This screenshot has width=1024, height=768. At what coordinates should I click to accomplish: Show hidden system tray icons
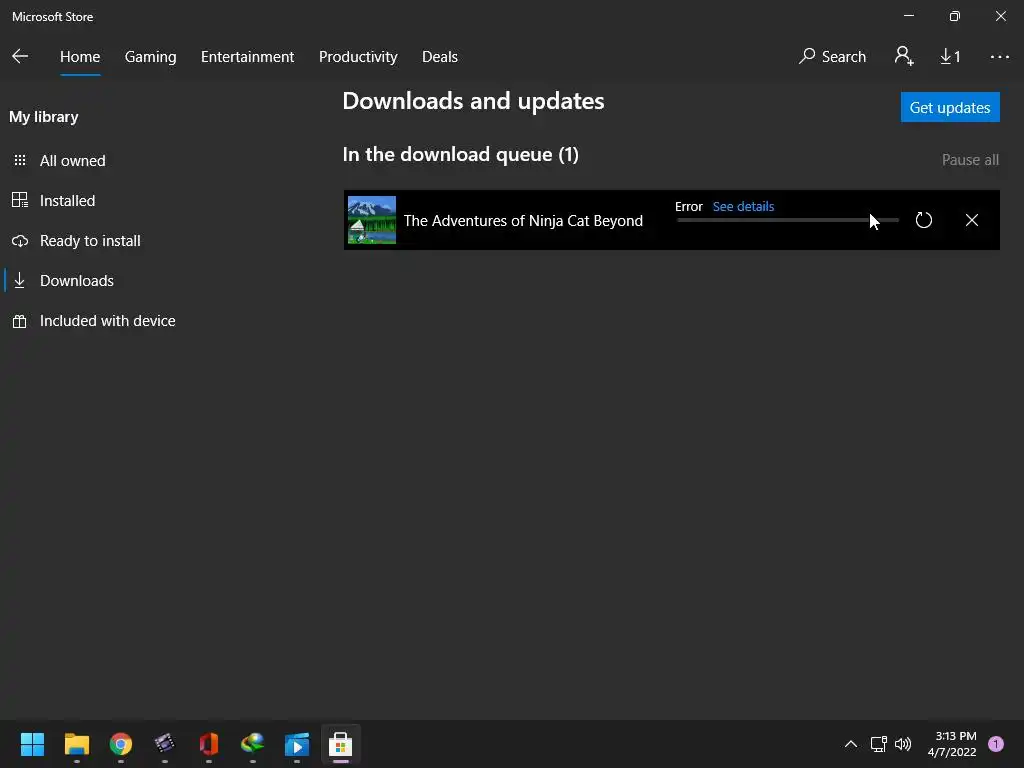[x=850, y=744]
